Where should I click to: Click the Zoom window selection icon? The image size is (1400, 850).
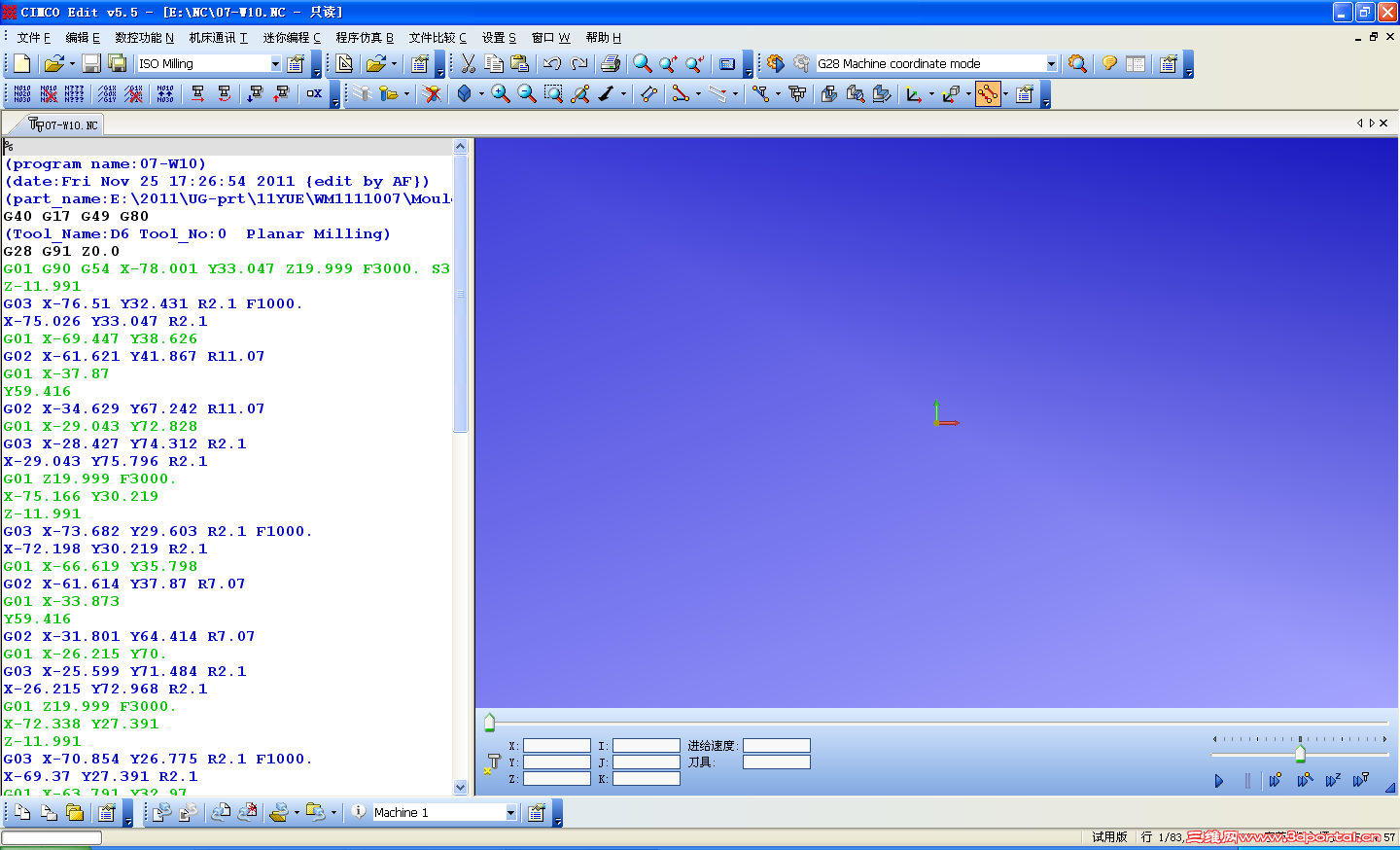[553, 94]
